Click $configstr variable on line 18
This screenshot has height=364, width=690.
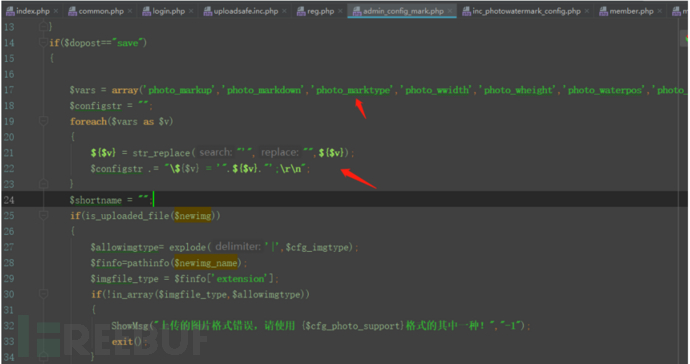pos(95,106)
